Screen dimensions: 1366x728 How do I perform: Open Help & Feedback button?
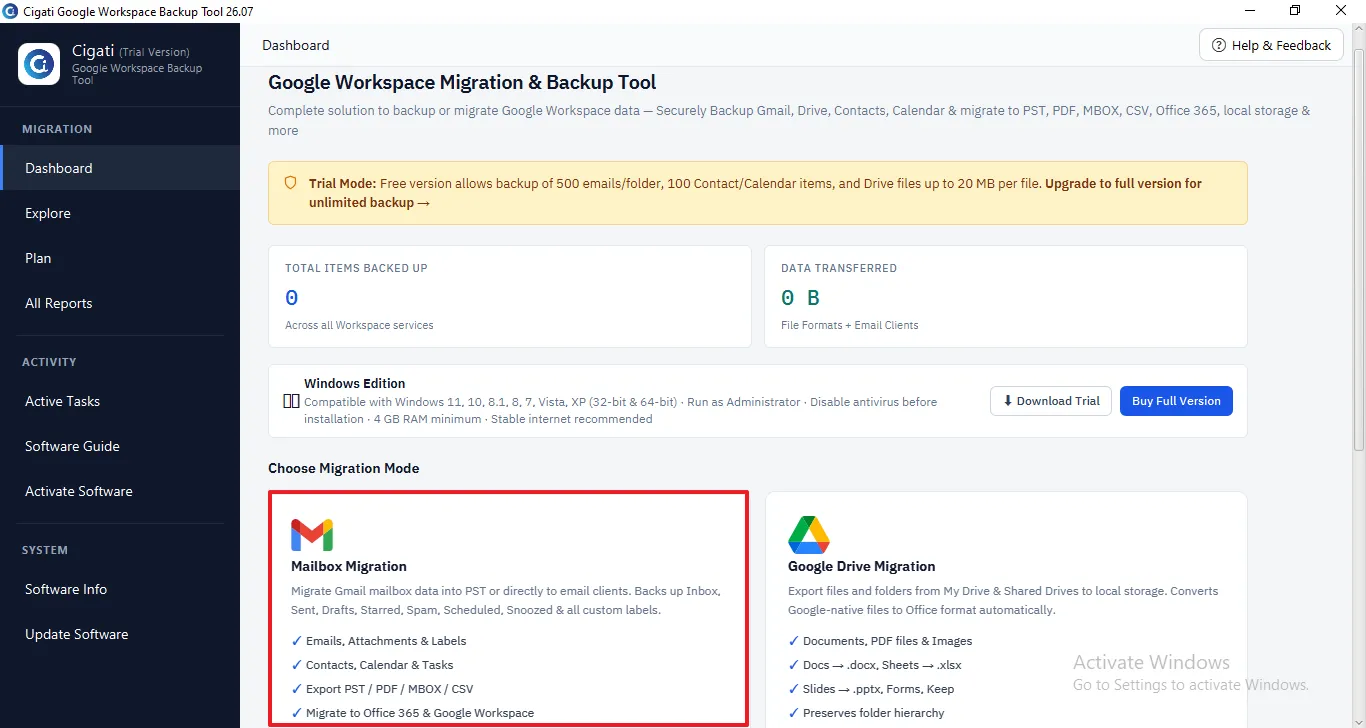(1271, 45)
